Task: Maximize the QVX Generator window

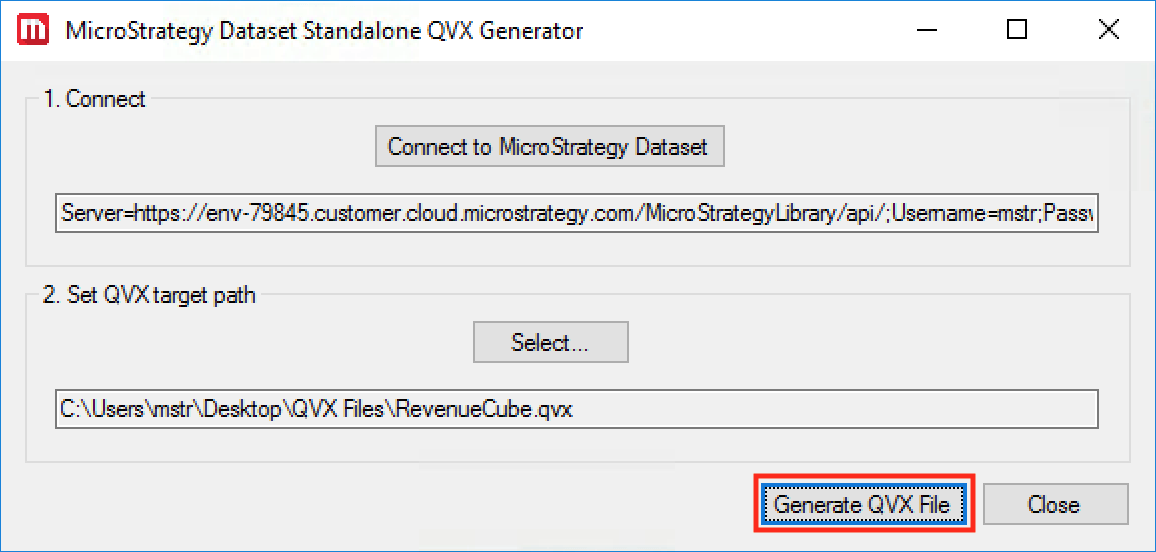Action: click(x=1017, y=30)
